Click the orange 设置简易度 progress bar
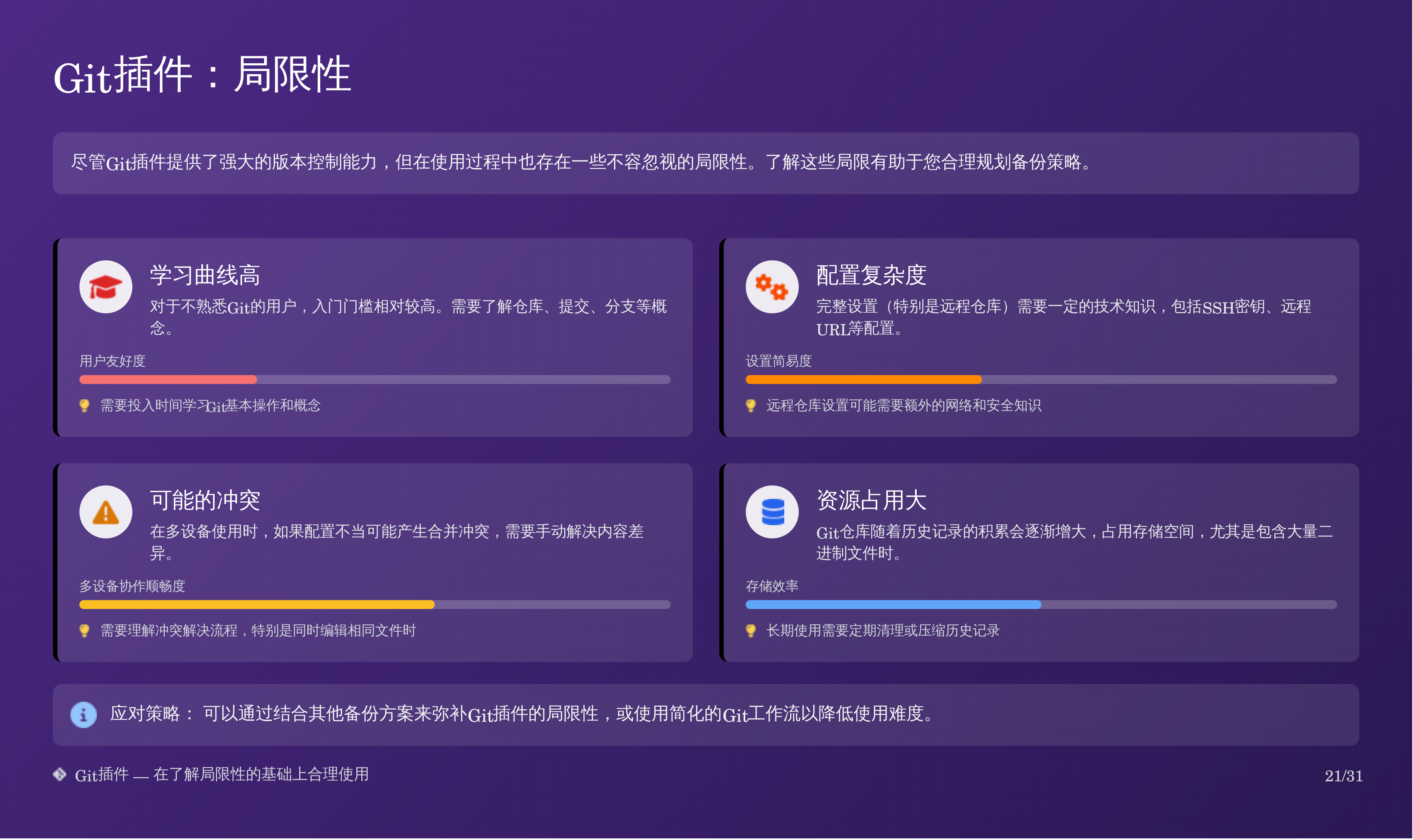Image resolution: width=1413 pixels, height=840 pixels. pyautogui.click(x=863, y=380)
